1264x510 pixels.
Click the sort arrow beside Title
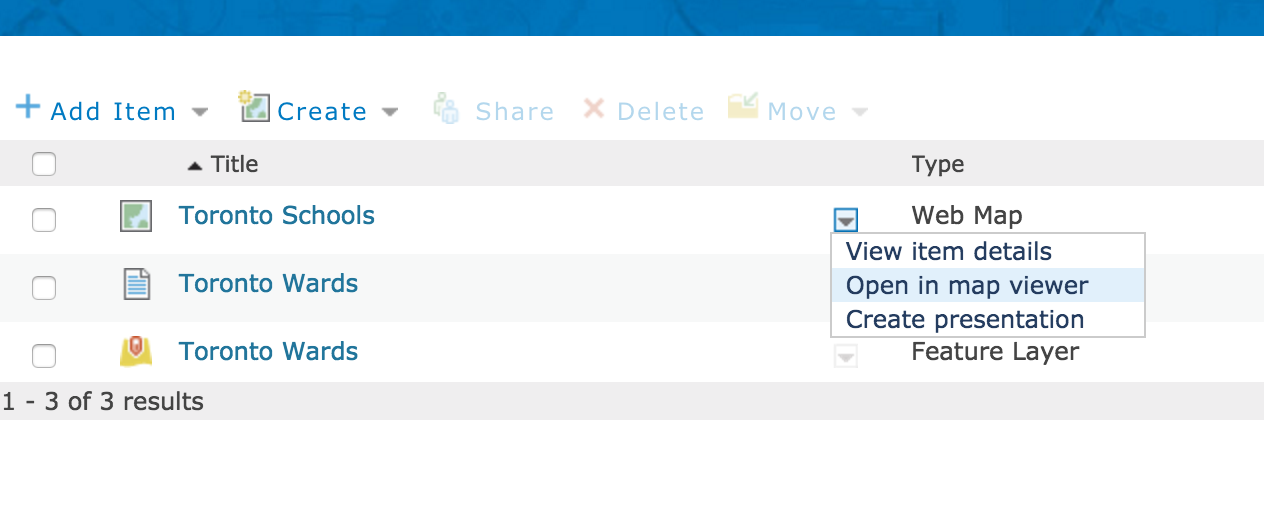(195, 165)
